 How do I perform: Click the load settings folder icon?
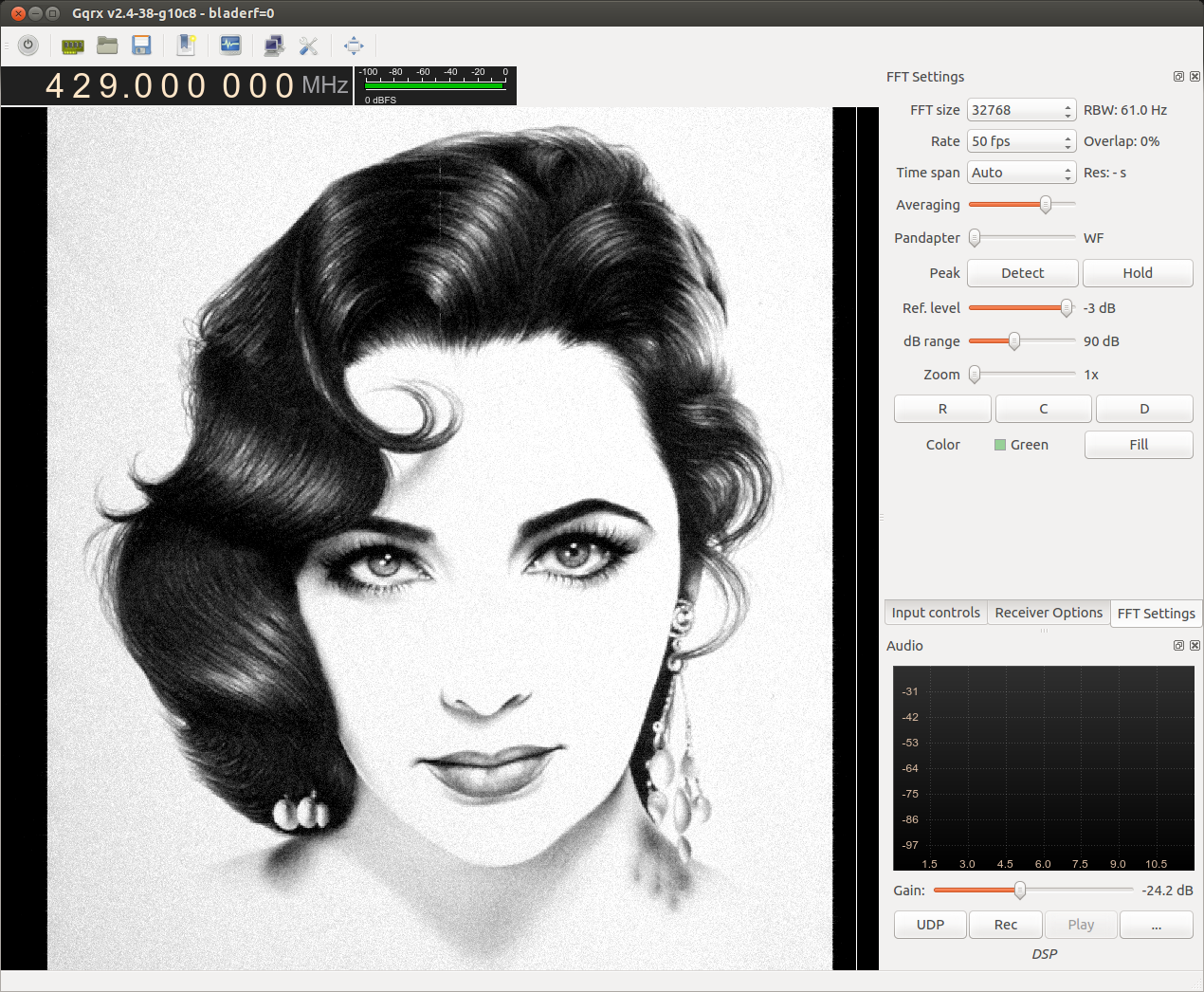[107, 46]
